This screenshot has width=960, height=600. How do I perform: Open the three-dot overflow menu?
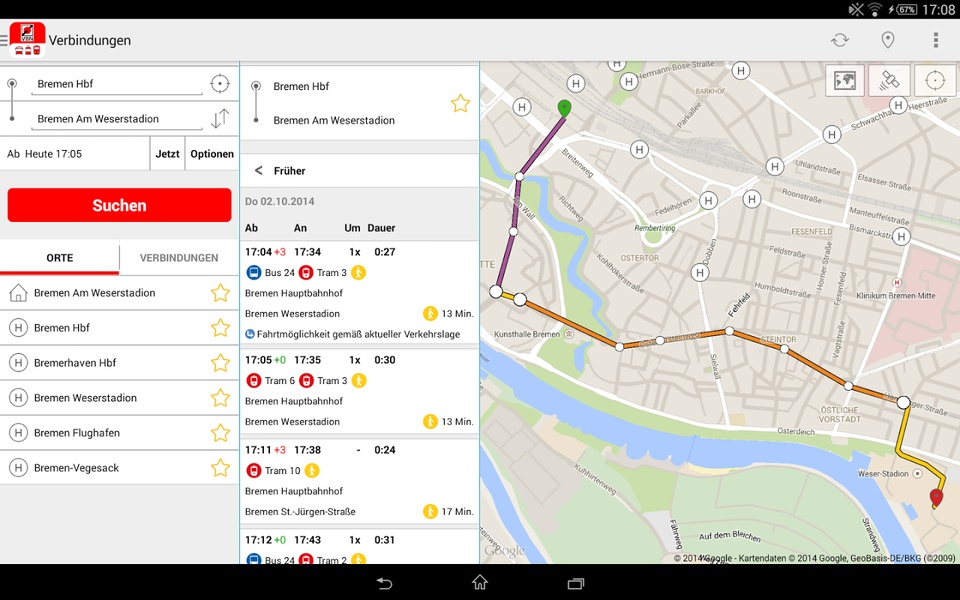click(x=936, y=40)
